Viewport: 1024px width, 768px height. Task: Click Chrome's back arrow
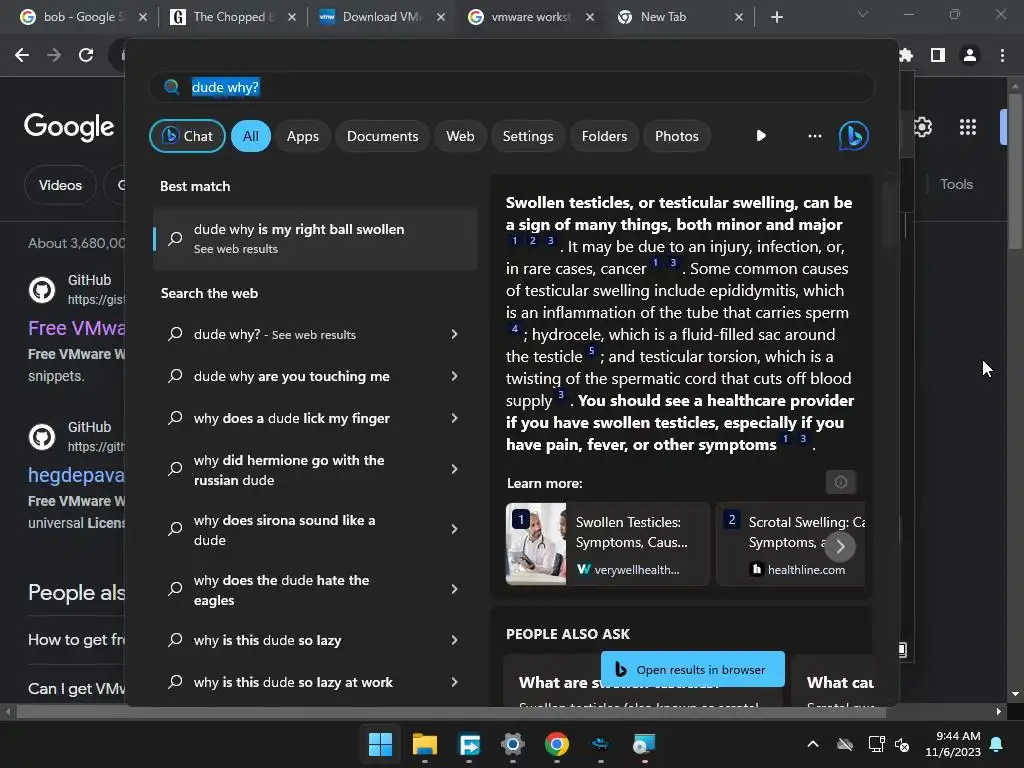22,55
